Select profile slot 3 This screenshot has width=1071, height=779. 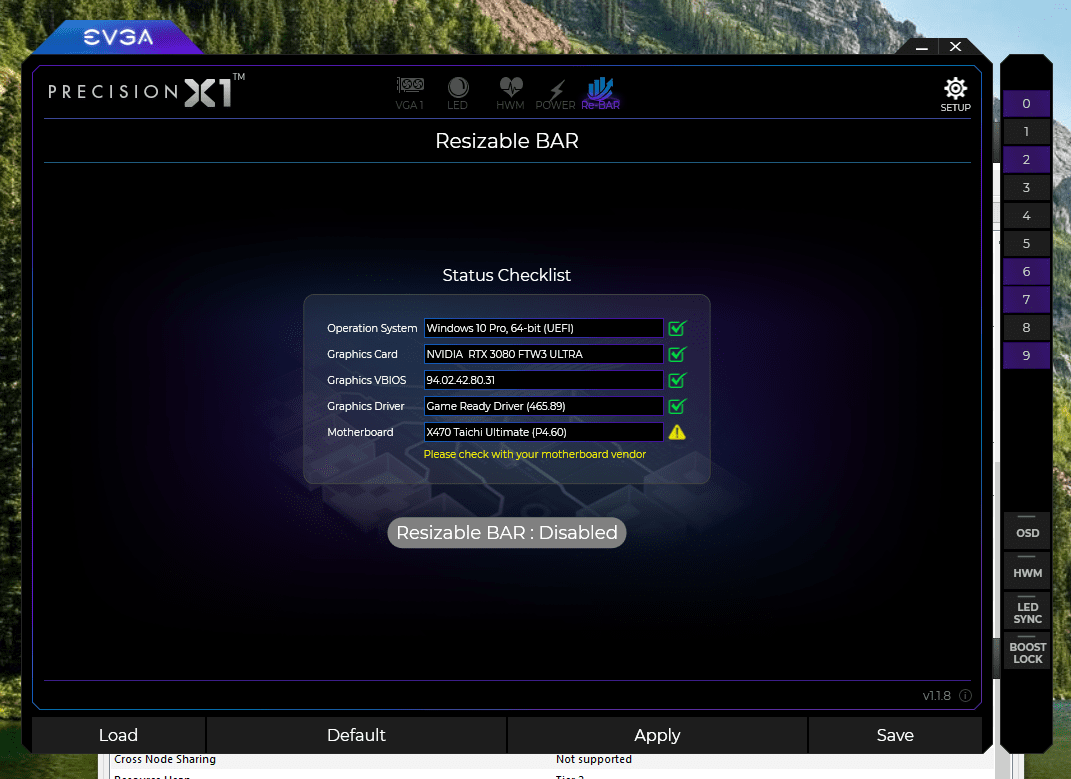click(x=1026, y=188)
